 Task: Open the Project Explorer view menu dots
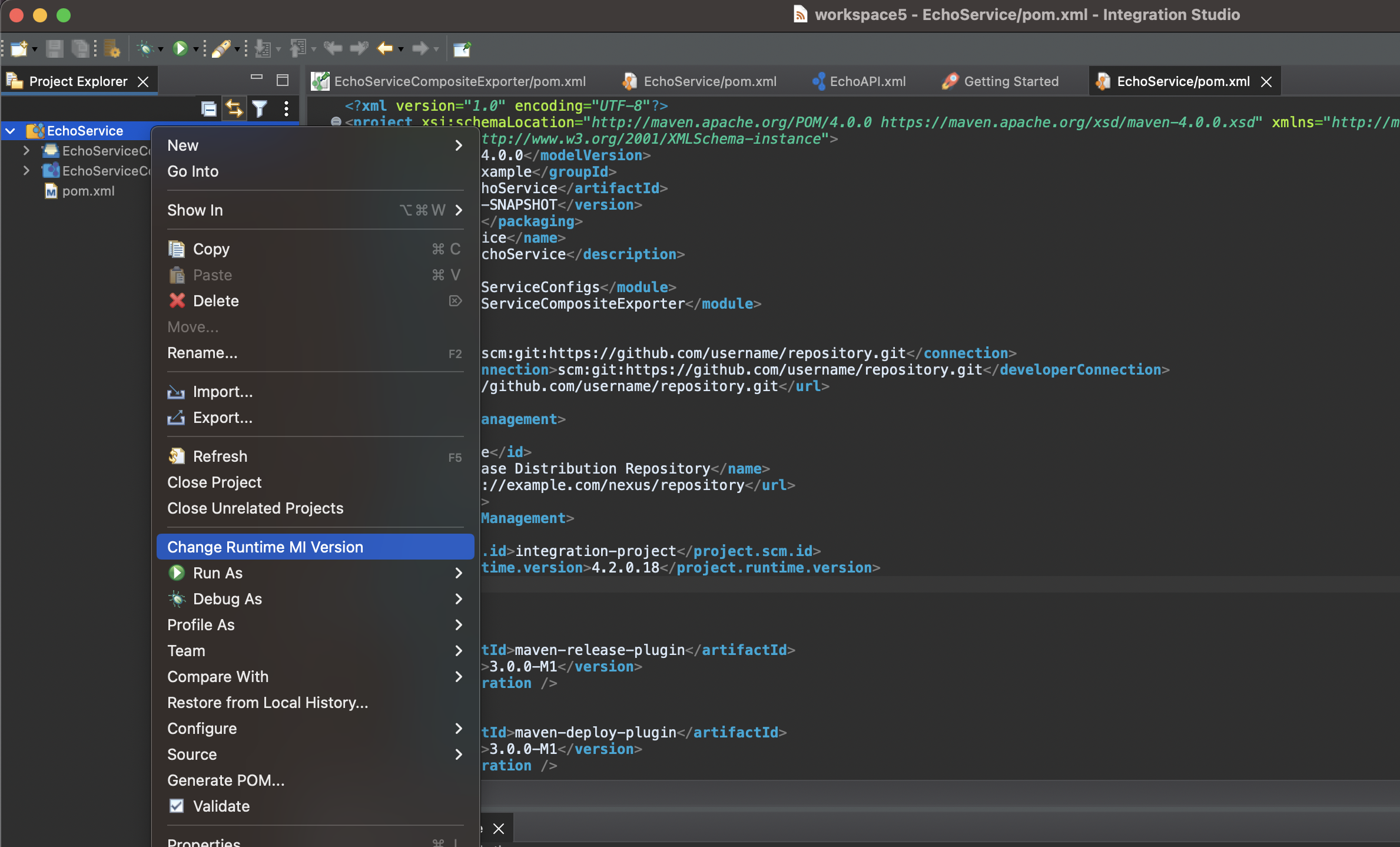click(x=286, y=108)
